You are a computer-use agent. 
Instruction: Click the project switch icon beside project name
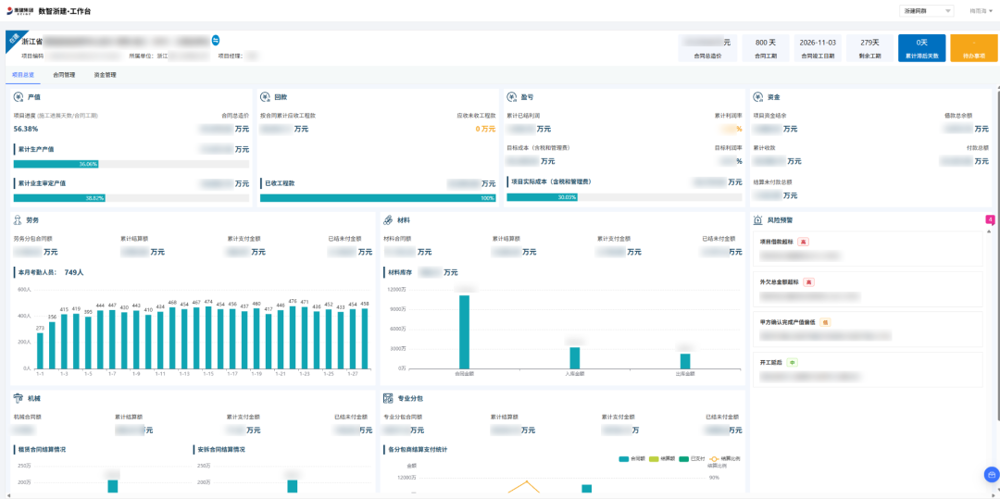[215, 40]
